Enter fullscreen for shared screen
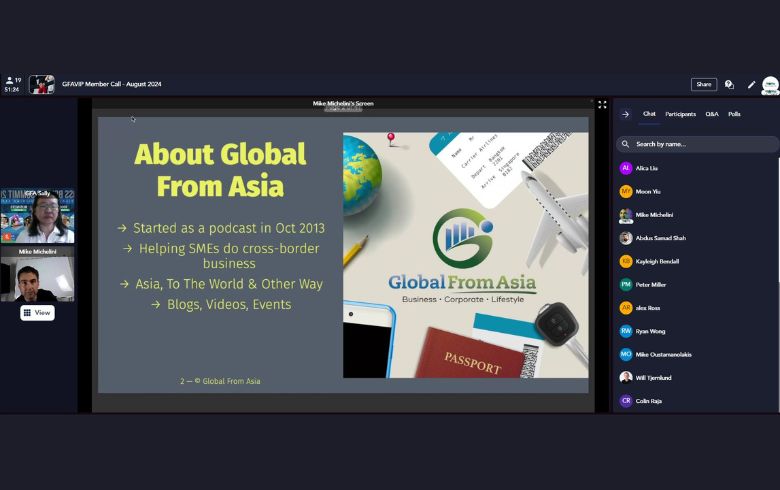 pos(602,104)
